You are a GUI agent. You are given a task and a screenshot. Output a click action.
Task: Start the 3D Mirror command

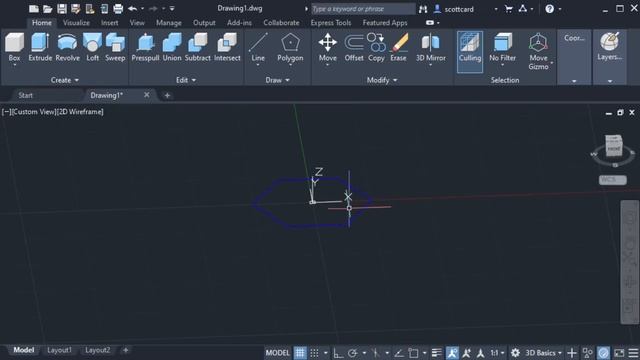[431, 48]
